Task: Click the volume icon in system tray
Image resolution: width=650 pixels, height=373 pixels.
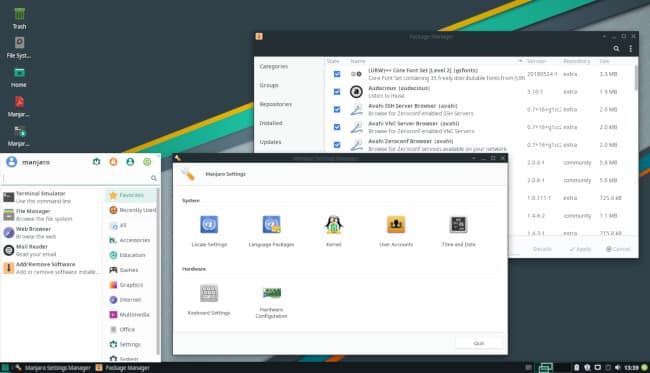Action: coord(617,368)
